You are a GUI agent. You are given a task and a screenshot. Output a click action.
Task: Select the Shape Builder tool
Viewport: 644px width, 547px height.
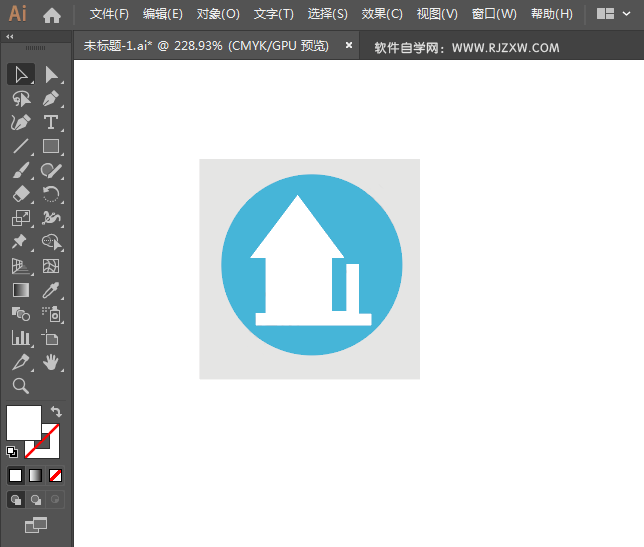click(51, 242)
